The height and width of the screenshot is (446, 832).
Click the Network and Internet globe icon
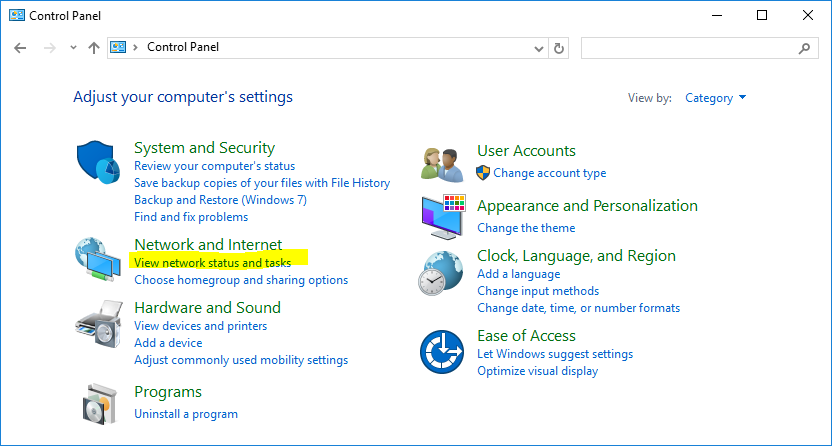pyautogui.click(x=98, y=259)
